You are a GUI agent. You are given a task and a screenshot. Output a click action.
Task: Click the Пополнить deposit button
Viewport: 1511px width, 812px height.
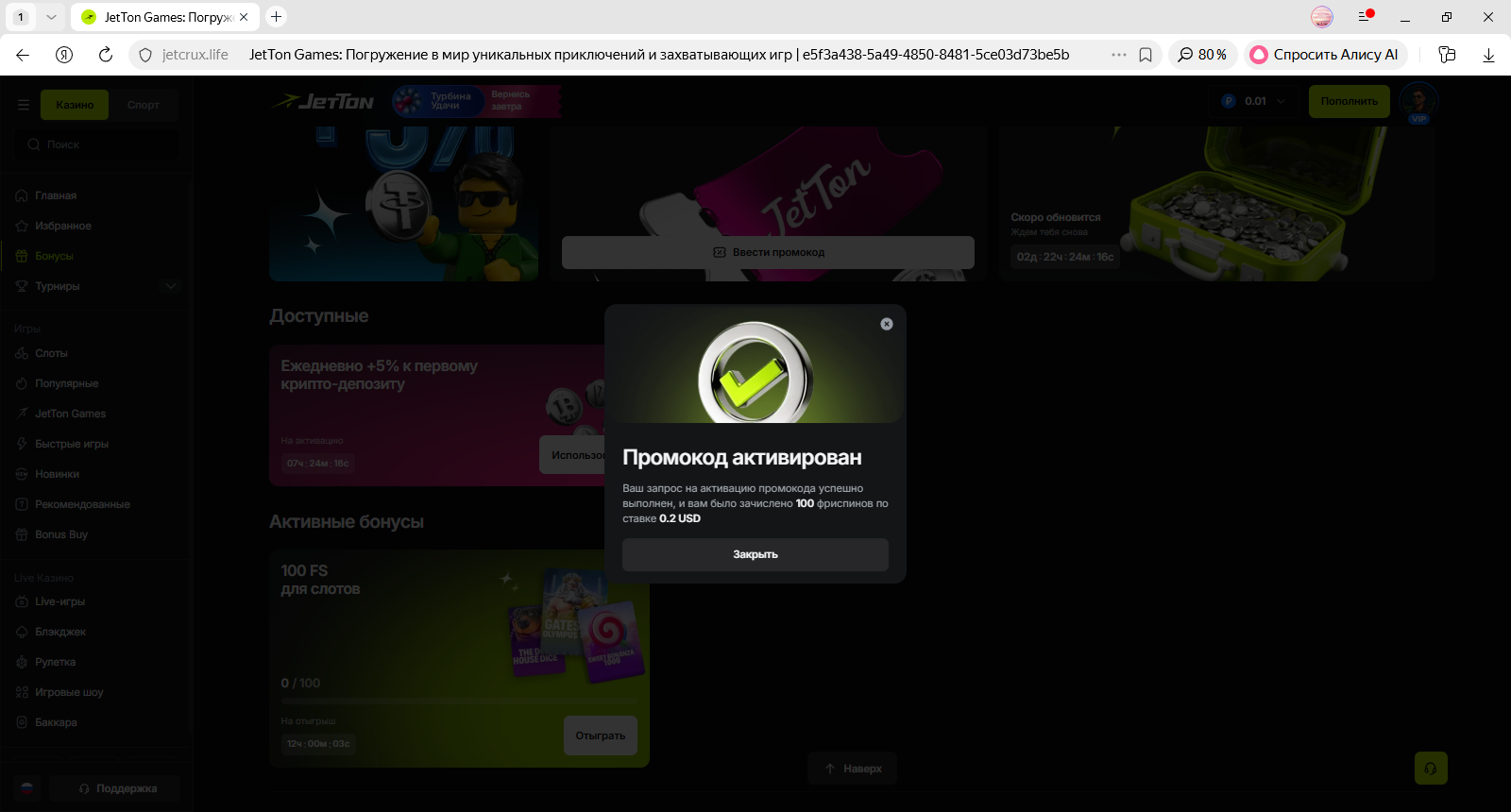pyautogui.click(x=1349, y=101)
